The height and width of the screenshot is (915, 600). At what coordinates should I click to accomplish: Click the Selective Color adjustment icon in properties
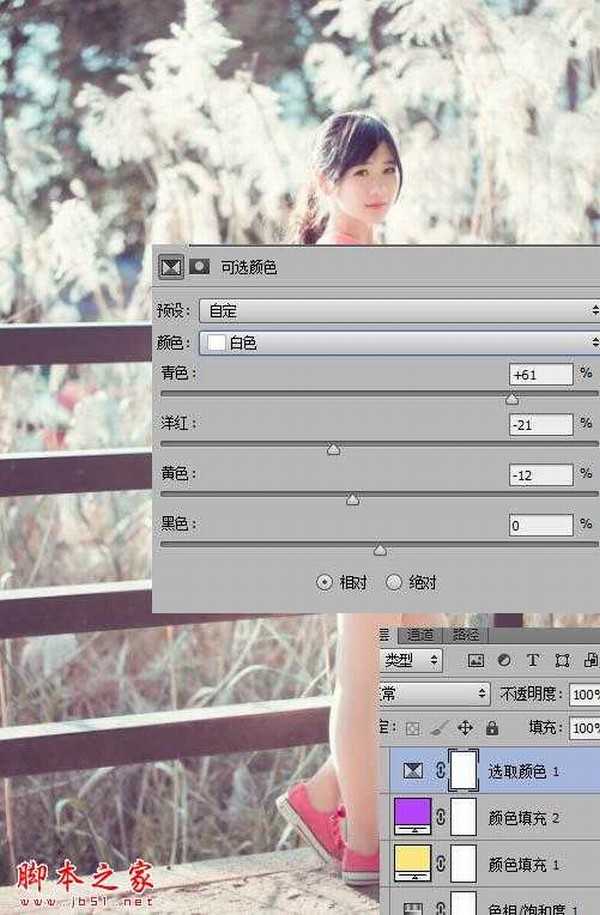pos(172,267)
